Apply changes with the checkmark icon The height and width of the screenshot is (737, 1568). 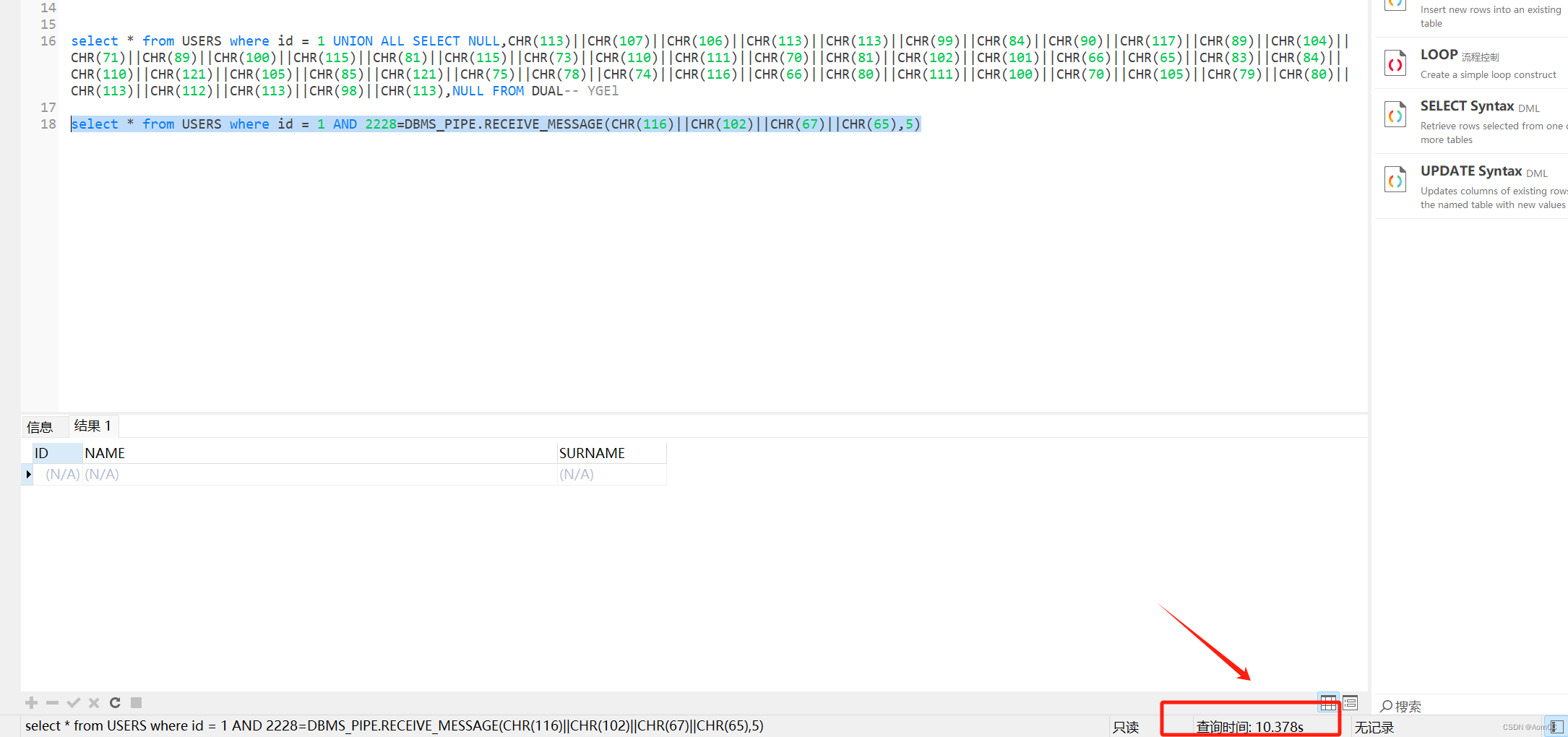tap(73, 702)
